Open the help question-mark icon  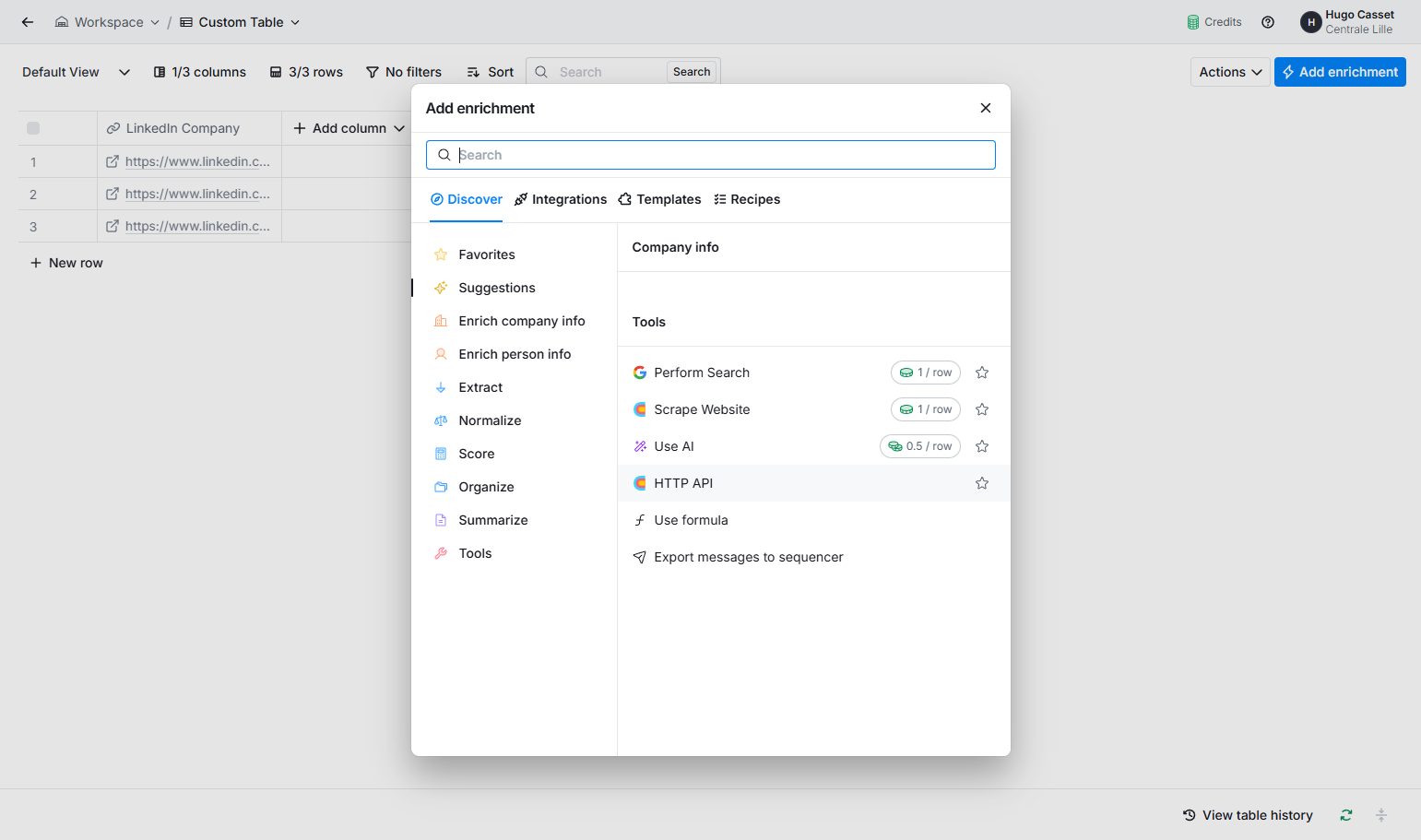1268,22
